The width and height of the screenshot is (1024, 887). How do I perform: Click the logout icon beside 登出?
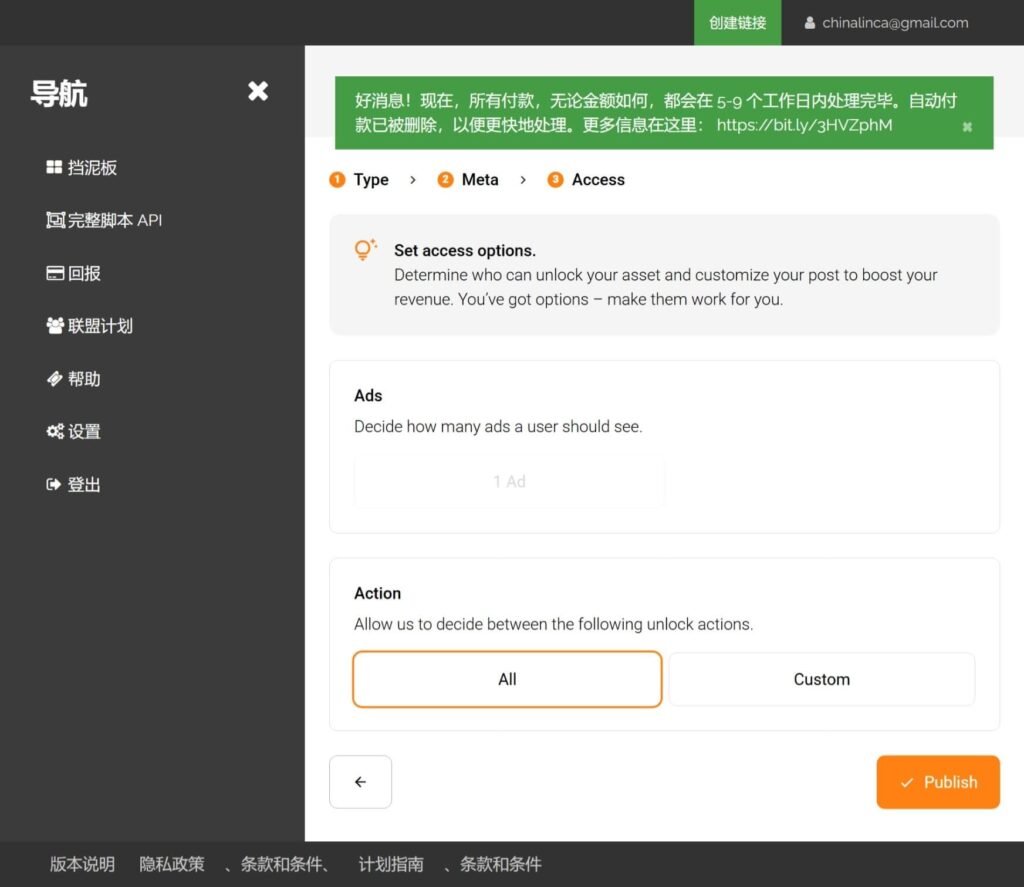click(x=55, y=485)
